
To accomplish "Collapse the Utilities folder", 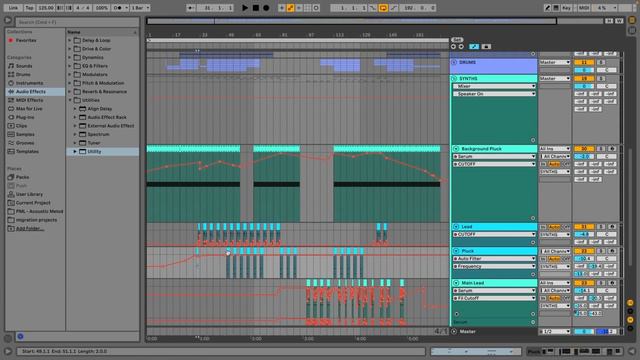I will coord(70,100).
